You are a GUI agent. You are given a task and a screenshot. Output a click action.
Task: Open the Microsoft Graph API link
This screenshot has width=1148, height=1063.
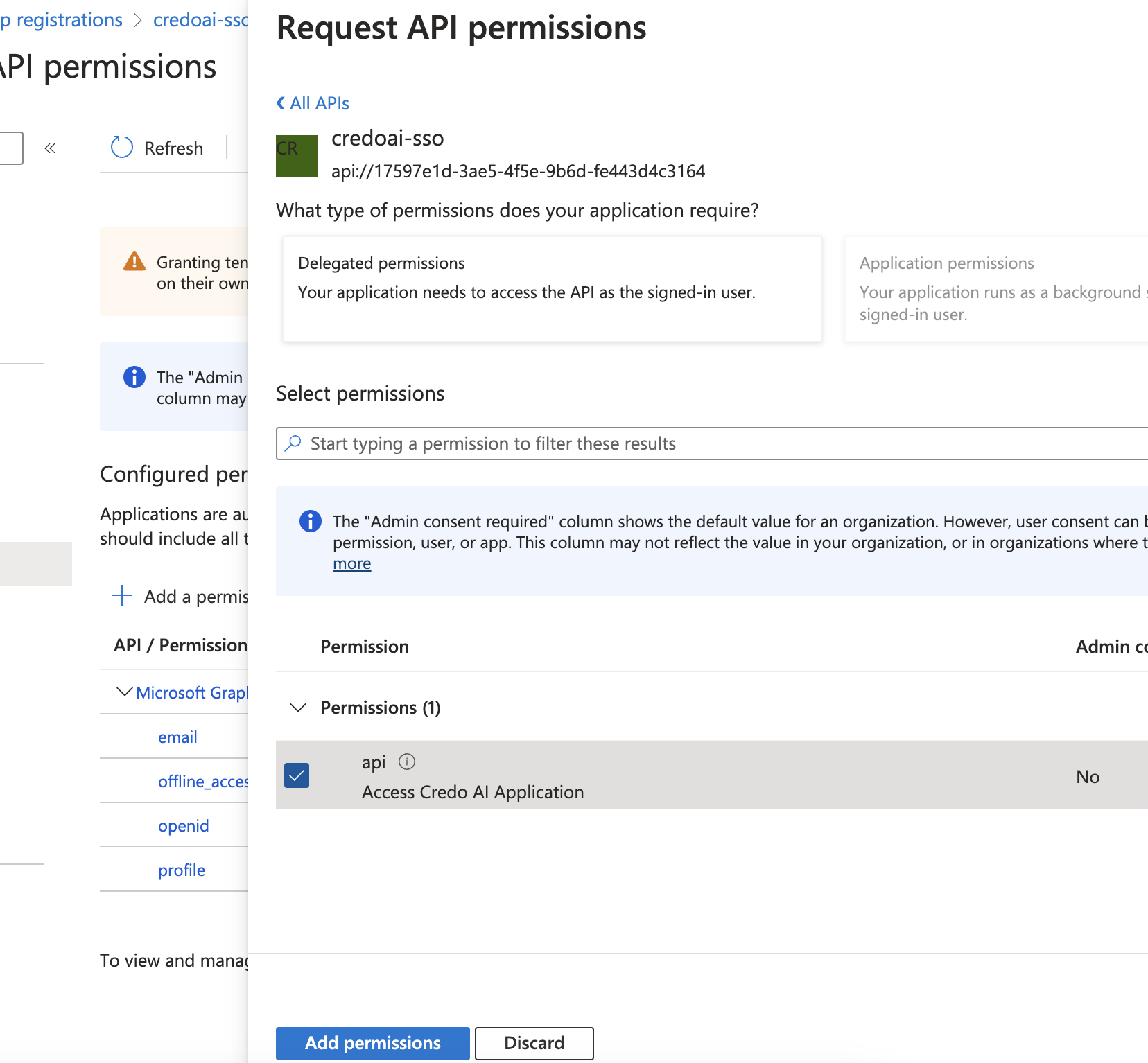[192, 693]
